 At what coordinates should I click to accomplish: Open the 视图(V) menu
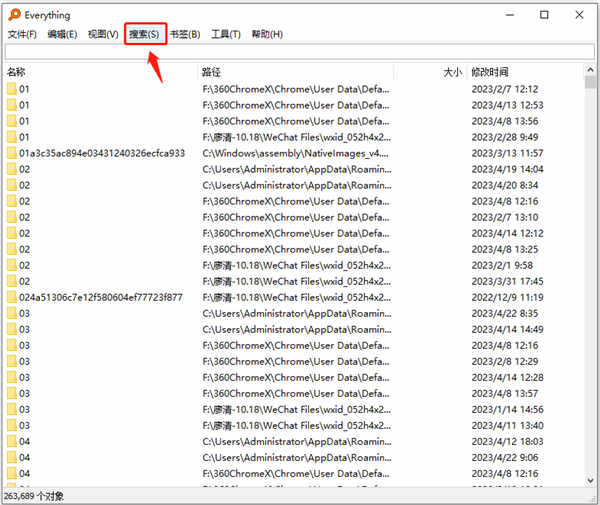point(103,34)
